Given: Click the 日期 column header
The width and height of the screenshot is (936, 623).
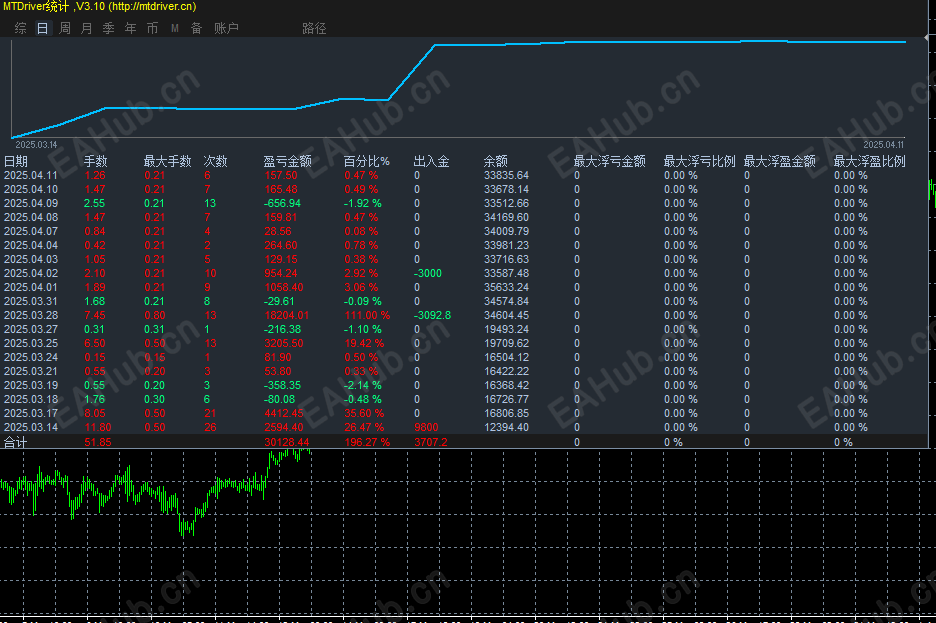Looking at the screenshot, I should pos(16,161).
